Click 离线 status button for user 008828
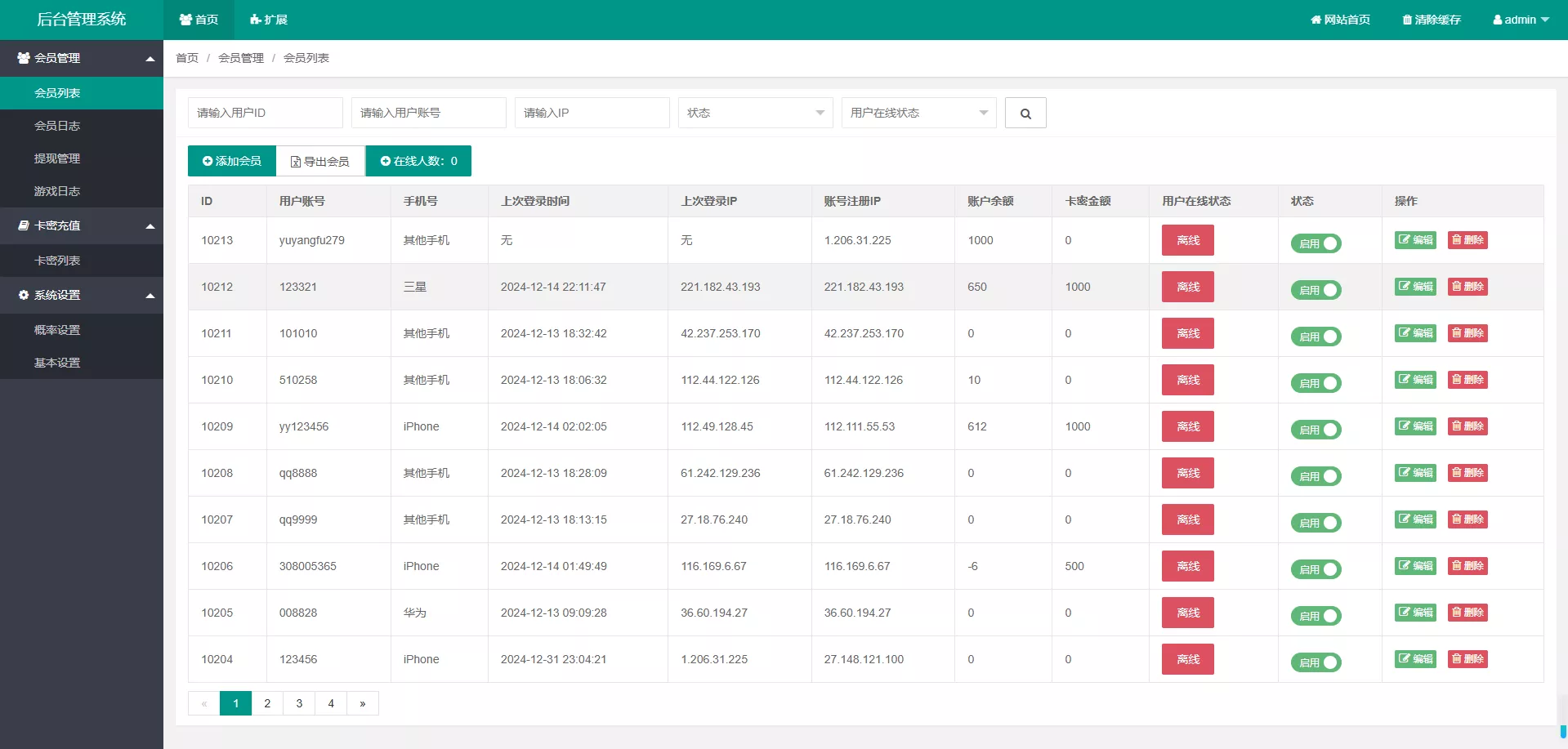The image size is (1568, 749). 1186,613
